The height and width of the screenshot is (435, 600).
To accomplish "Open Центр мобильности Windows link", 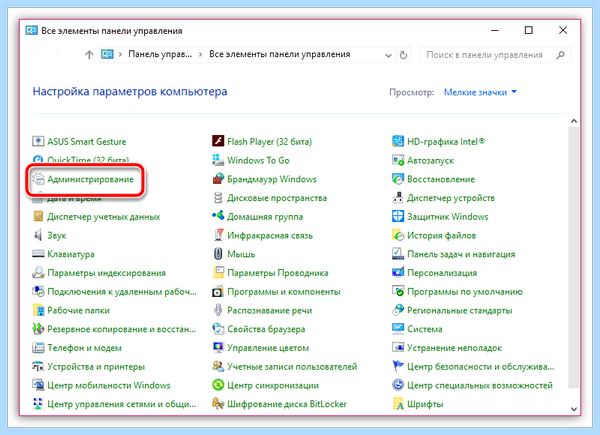I will point(109,385).
